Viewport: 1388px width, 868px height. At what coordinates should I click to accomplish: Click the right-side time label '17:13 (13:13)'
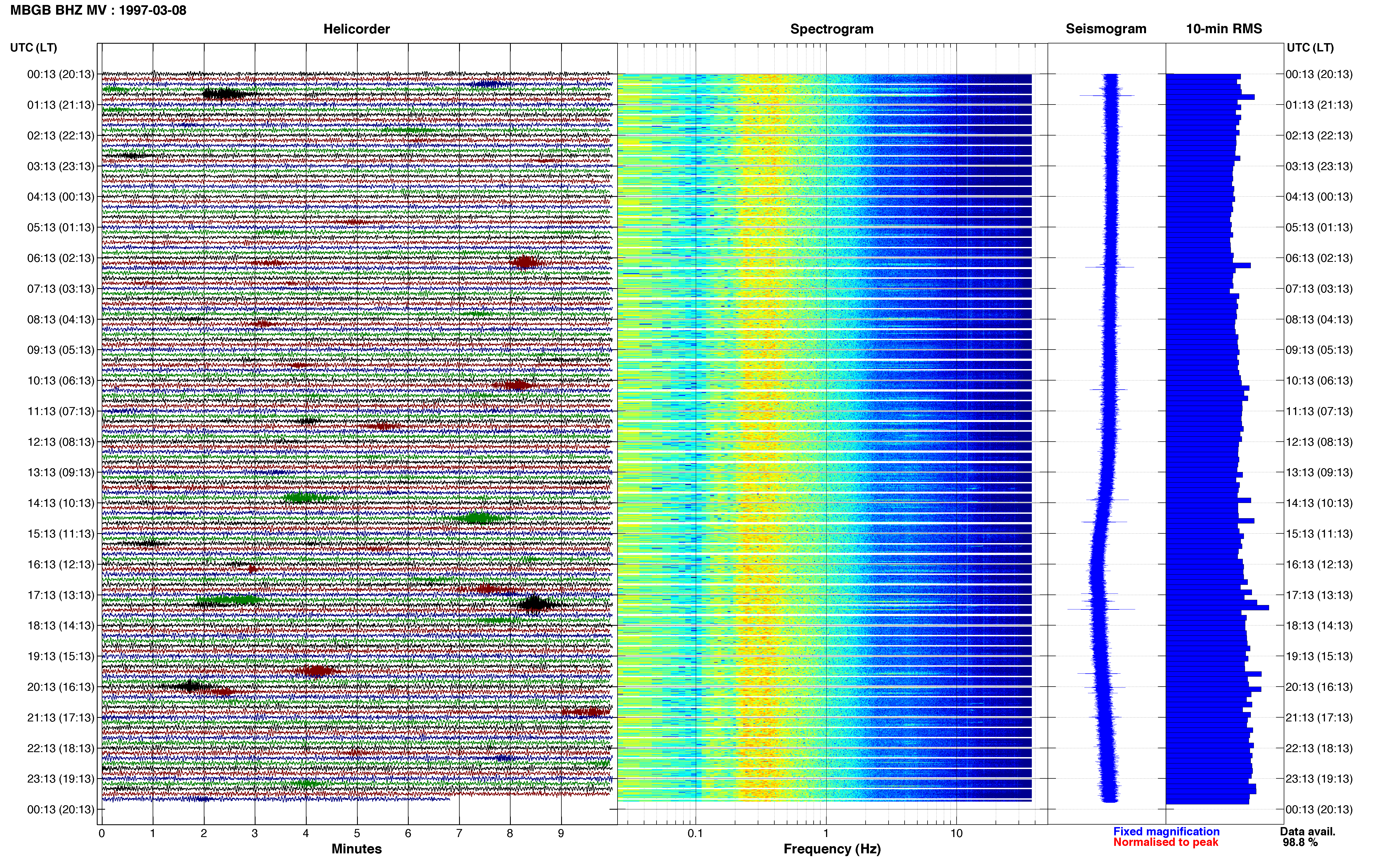1319,595
